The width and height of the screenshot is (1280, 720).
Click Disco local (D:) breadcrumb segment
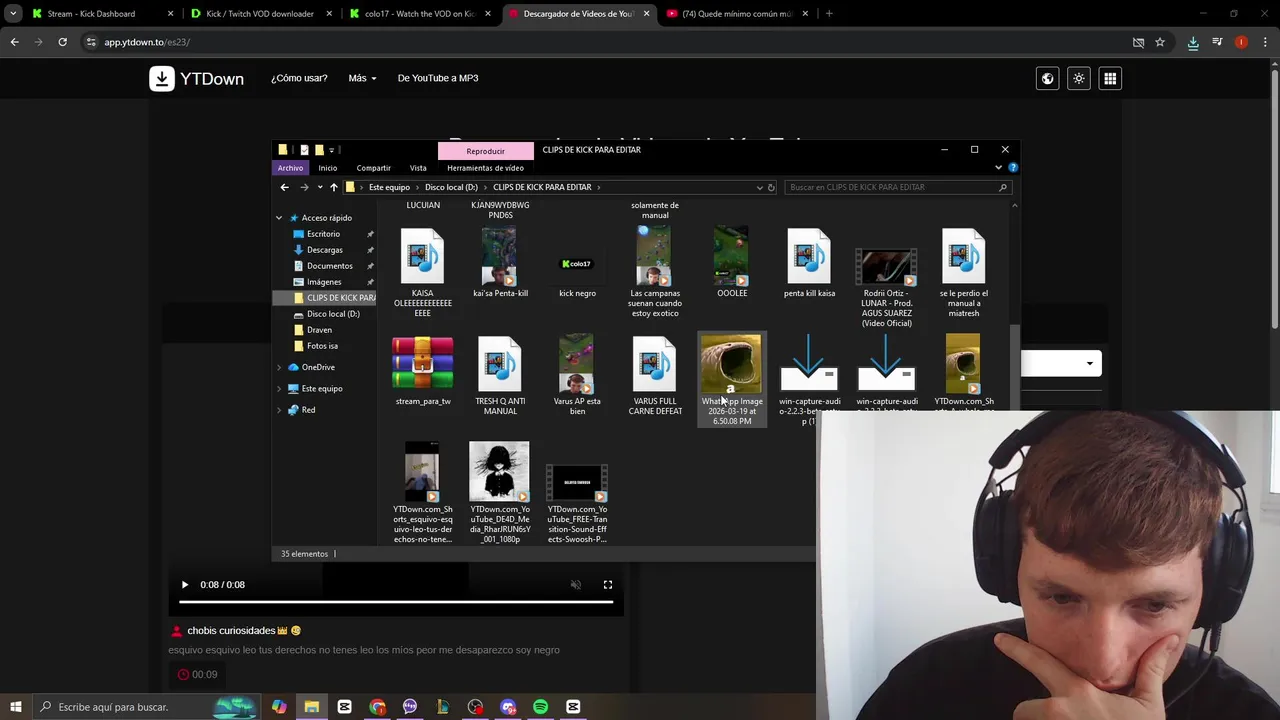point(451,187)
